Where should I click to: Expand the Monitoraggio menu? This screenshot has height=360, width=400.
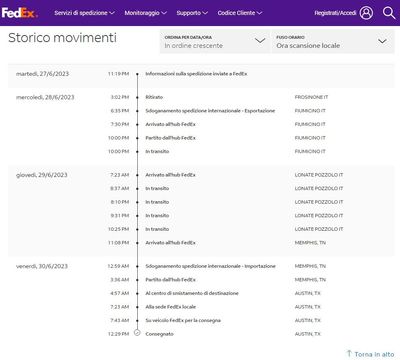[145, 13]
